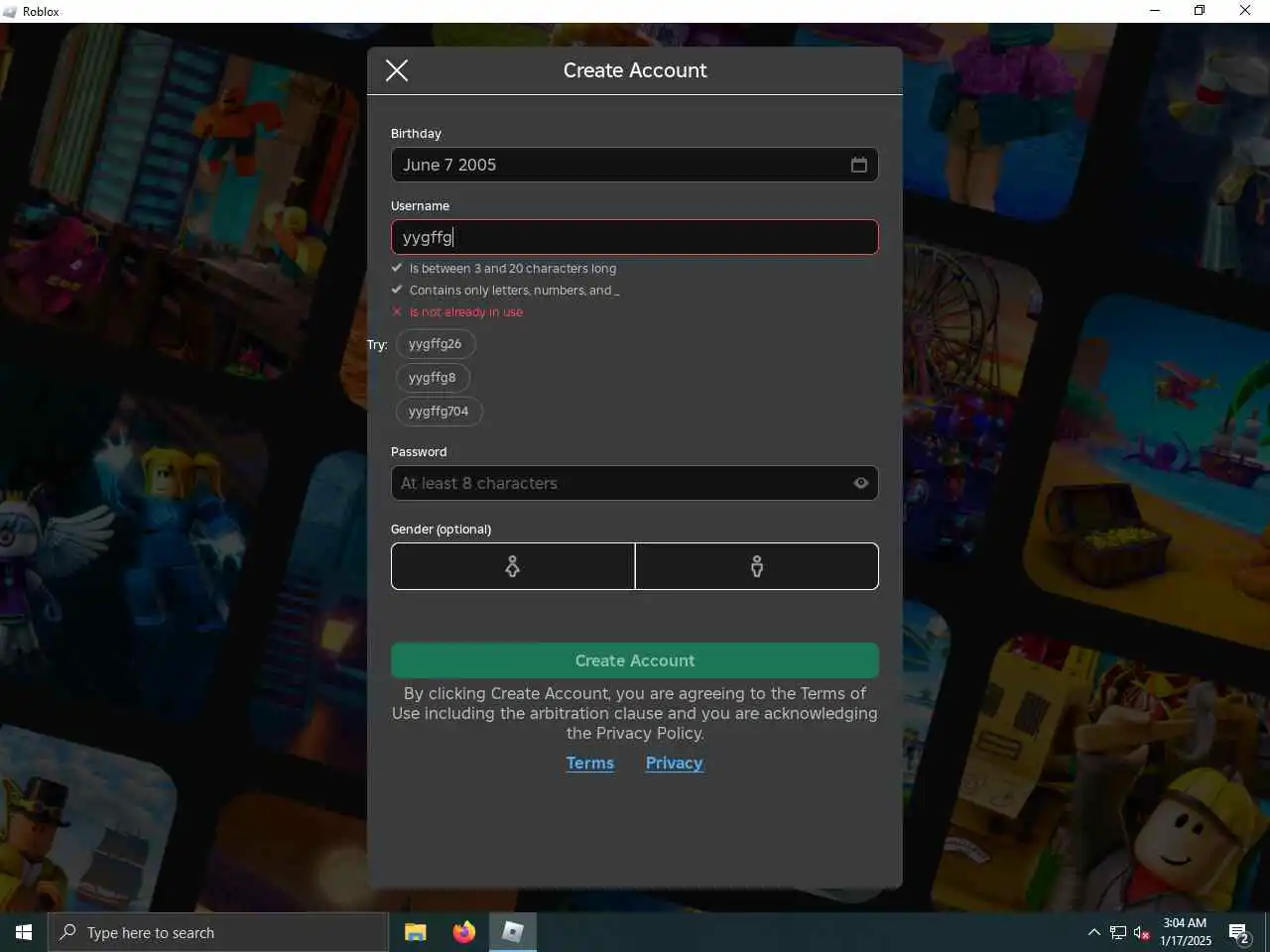Screen dimensions: 1270x952
Task: Focus the Password input field
Action: 635,483
